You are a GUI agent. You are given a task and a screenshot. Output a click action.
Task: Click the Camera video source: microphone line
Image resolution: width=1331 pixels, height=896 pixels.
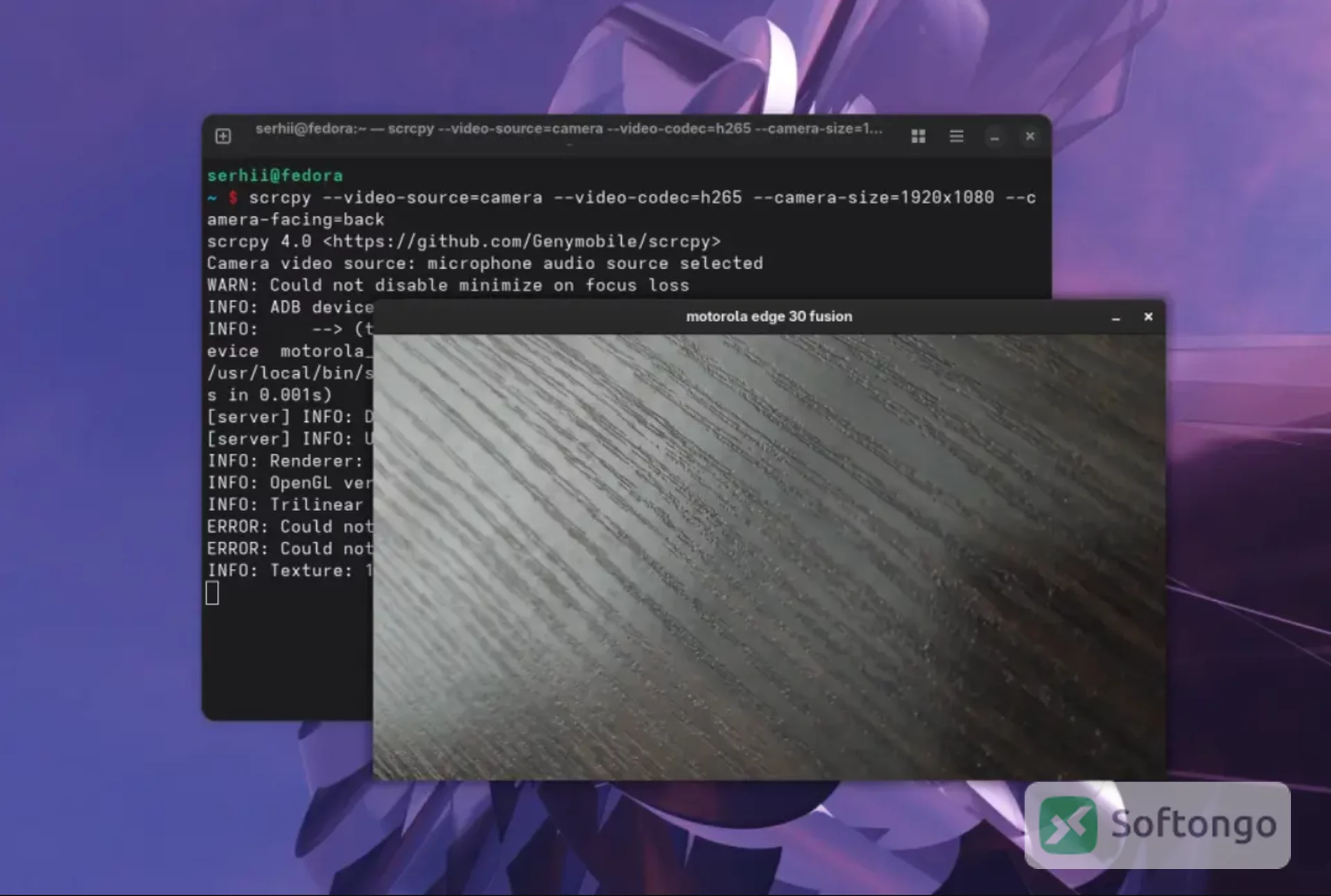(485, 263)
